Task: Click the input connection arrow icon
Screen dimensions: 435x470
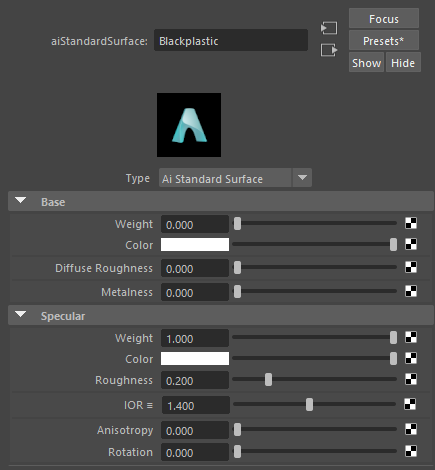Action: (329, 28)
